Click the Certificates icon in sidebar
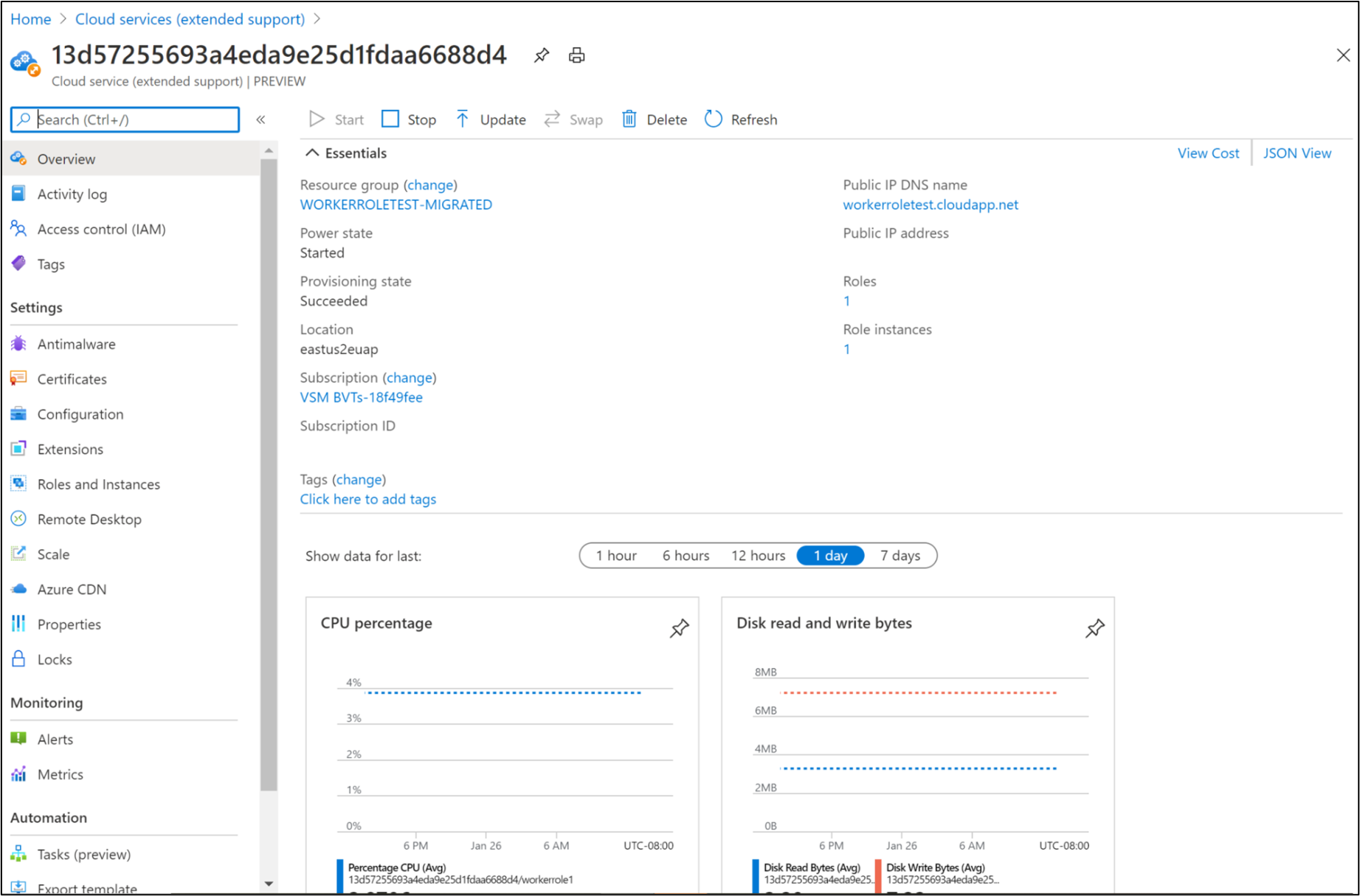Image resolution: width=1360 pixels, height=896 pixels. (x=19, y=379)
